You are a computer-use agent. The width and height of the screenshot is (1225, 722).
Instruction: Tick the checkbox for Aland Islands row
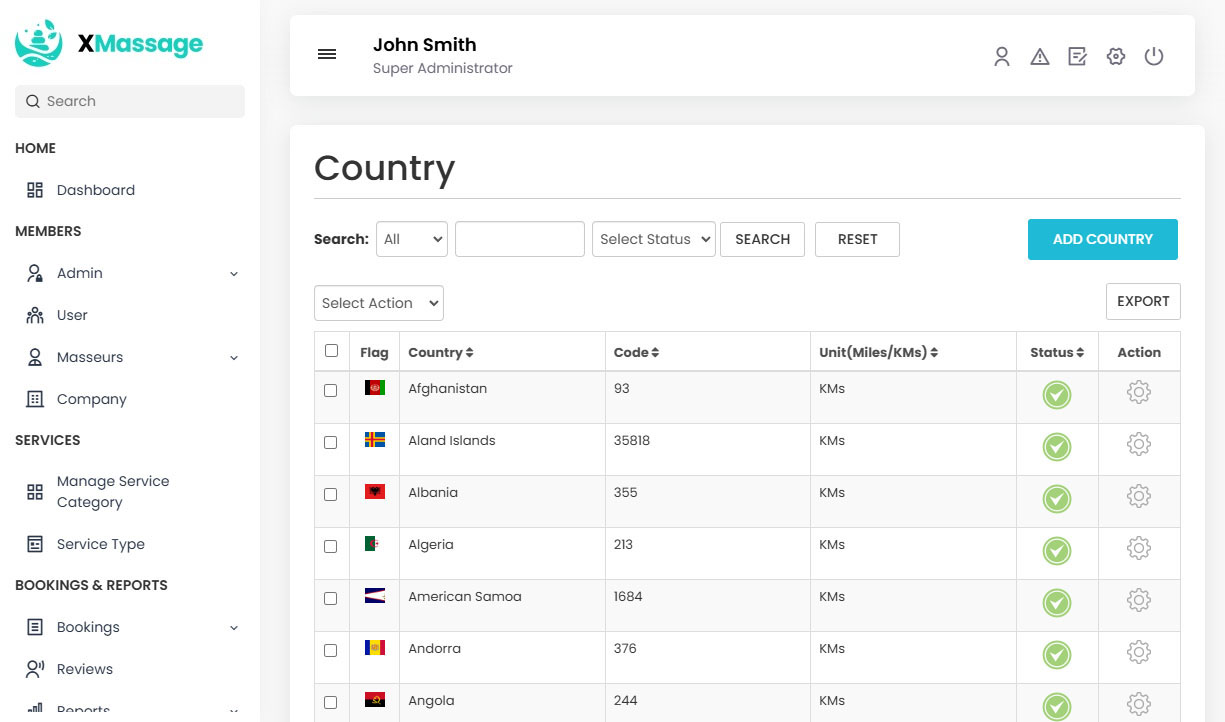pyautogui.click(x=331, y=442)
